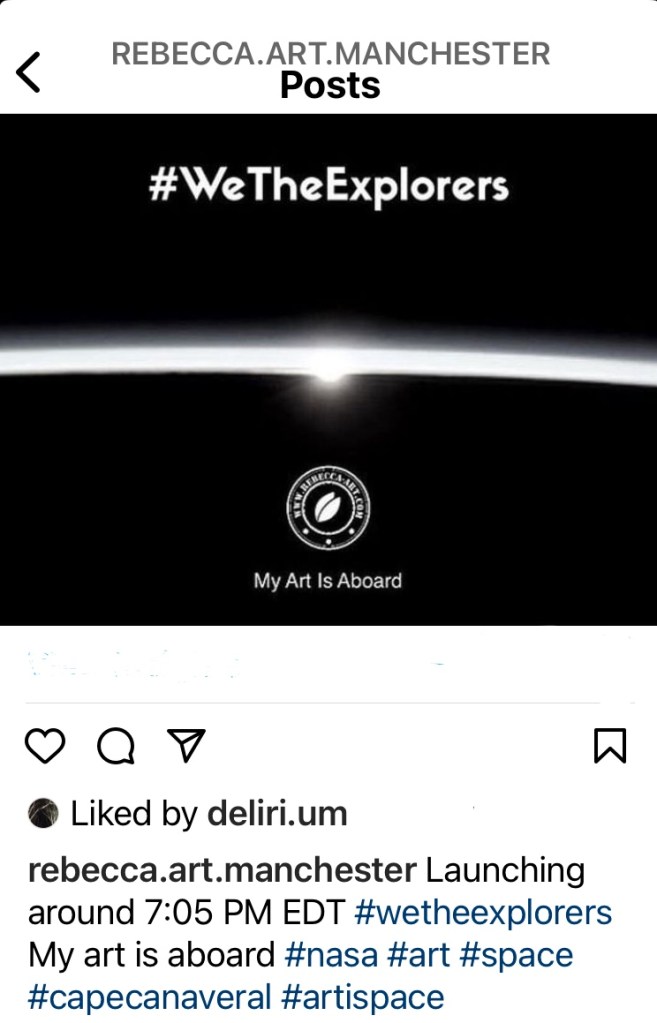Open the #artispace hashtag
Viewport: 657px width, 1023px height.
click(363, 998)
